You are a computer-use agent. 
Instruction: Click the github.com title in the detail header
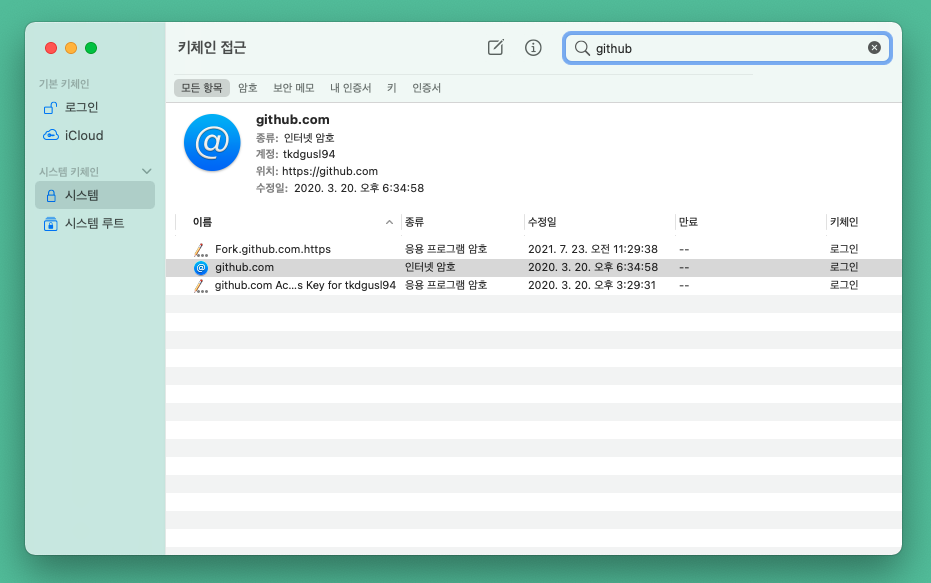[x=292, y=119]
